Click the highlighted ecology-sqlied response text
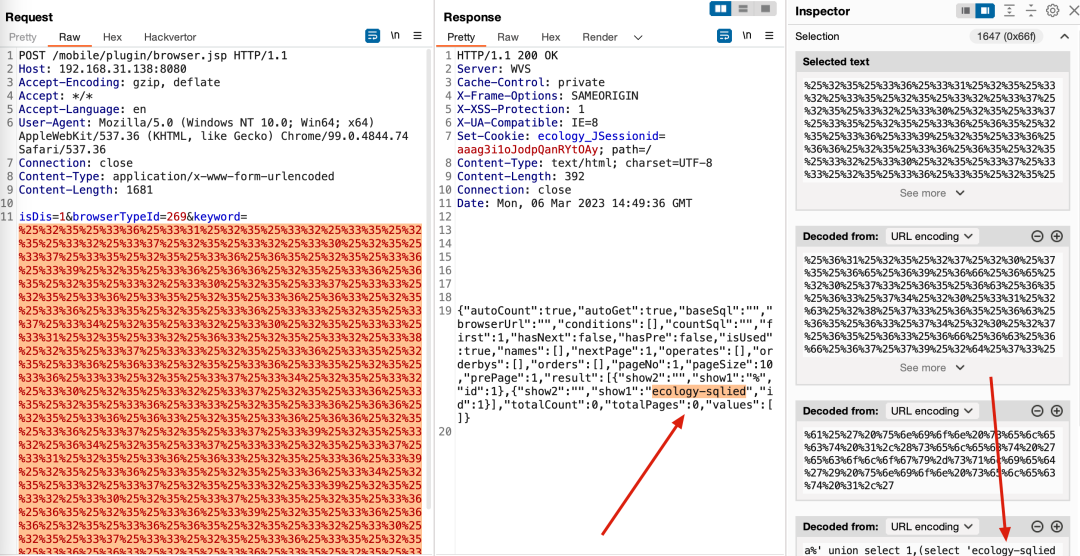 [698, 391]
